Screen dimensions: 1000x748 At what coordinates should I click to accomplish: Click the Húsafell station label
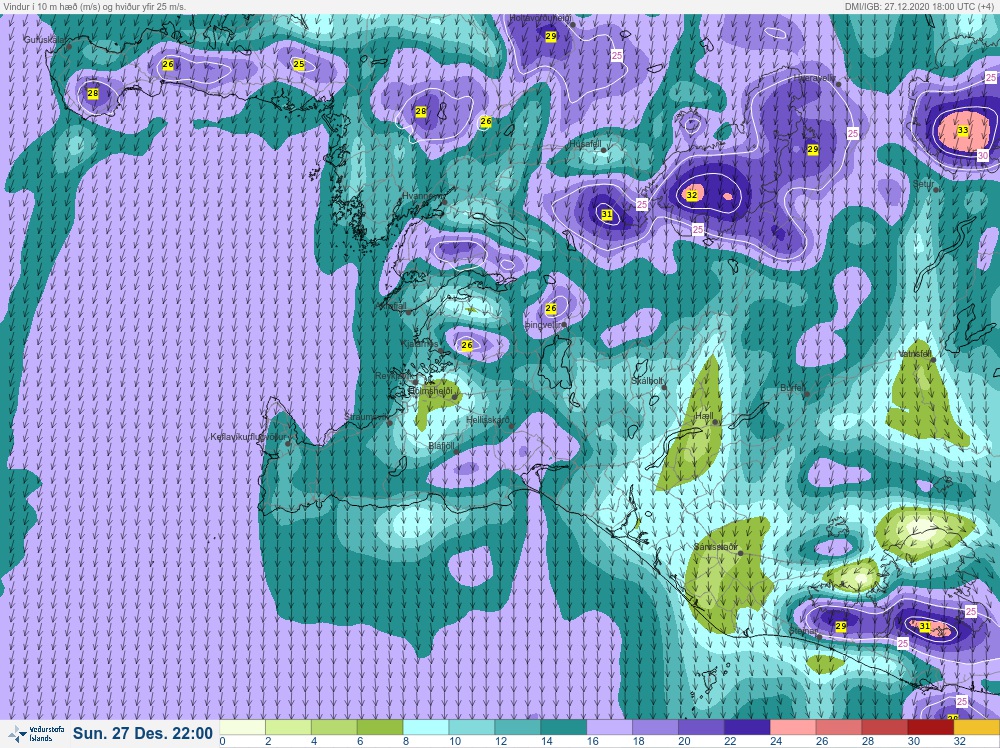[x=585, y=144]
